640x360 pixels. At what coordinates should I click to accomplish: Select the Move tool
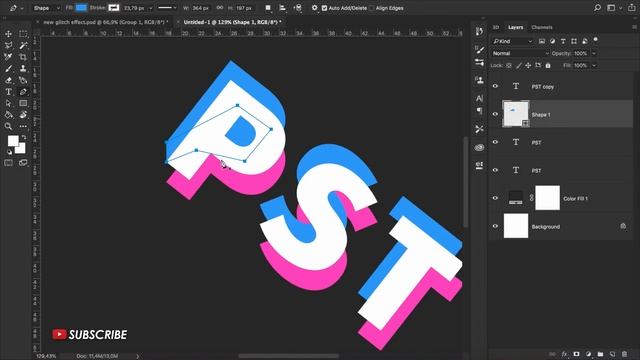(8, 34)
